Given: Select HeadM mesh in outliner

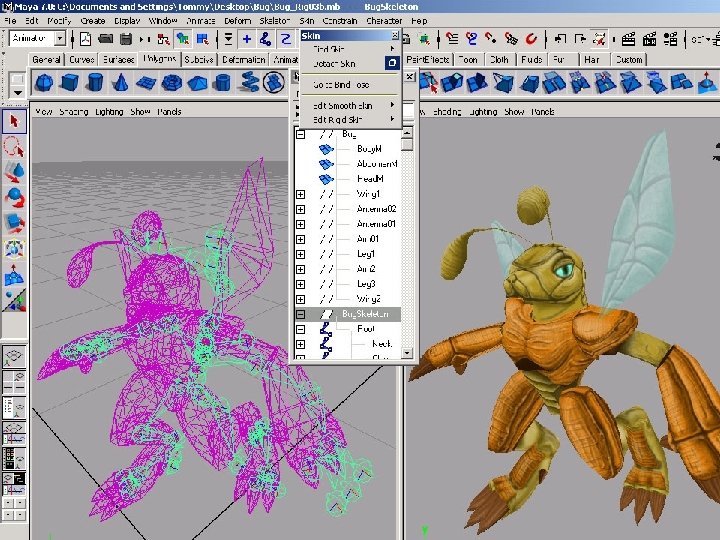Looking at the screenshot, I should click(370, 179).
